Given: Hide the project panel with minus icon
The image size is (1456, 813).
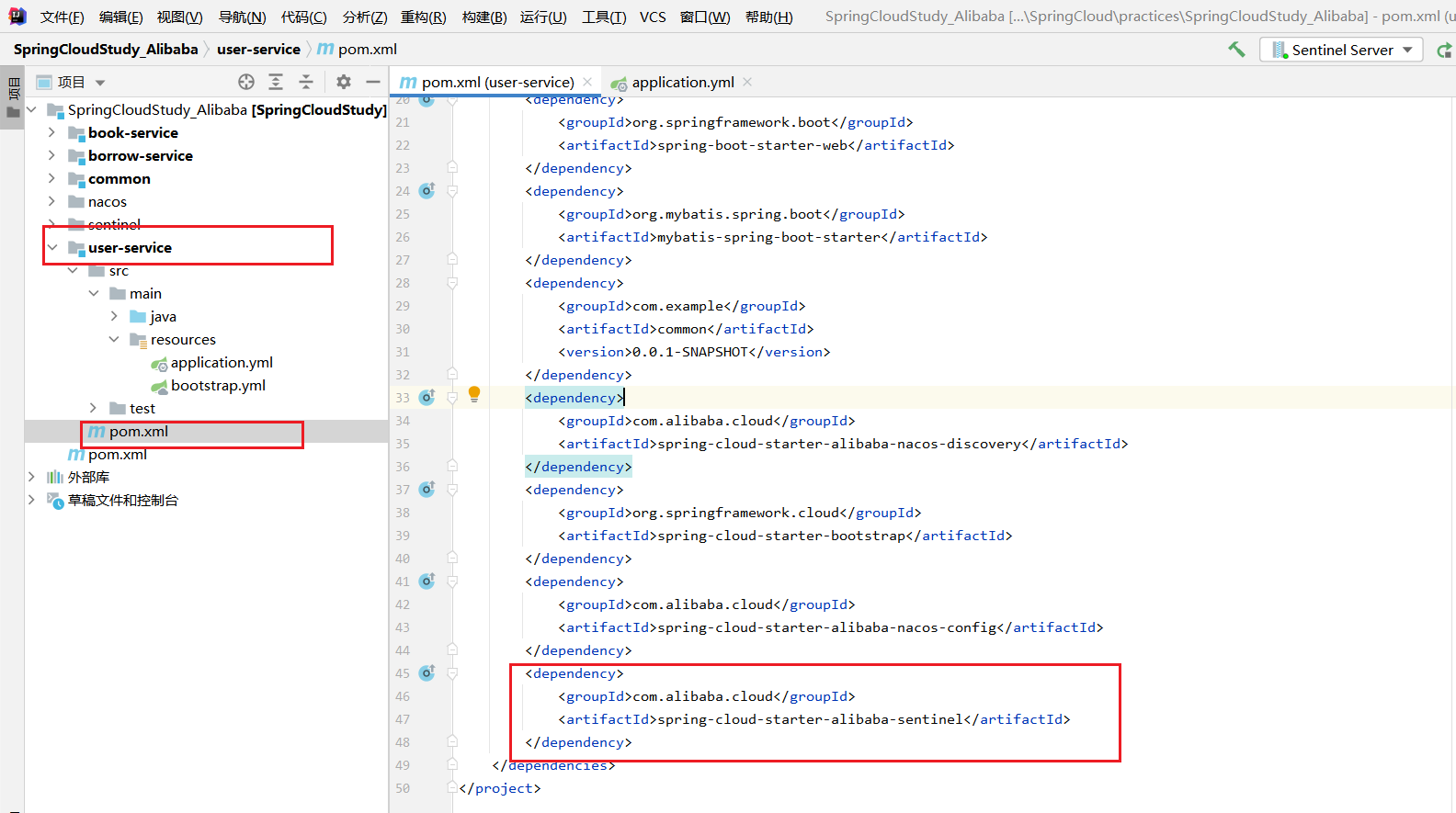Looking at the screenshot, I should [x=373, y=82].
